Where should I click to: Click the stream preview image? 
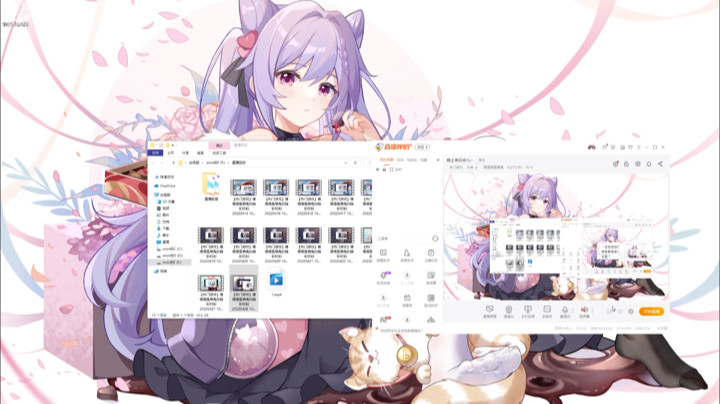(x=556, y=236)
